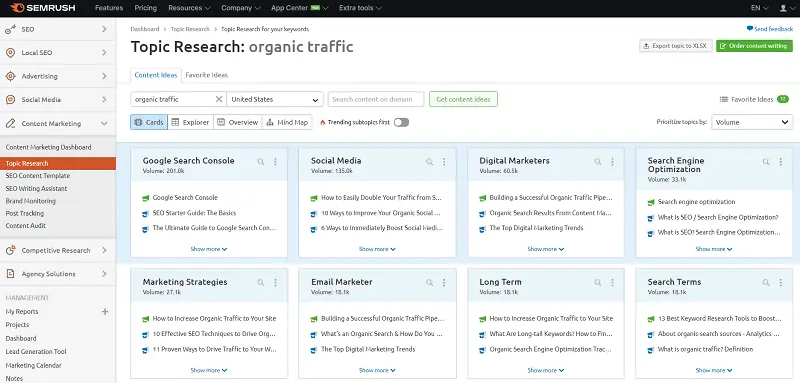The width and height of the screenshot is (800, 383).
Task: Open Email Marketer card options menu
Action: point(444,283)
